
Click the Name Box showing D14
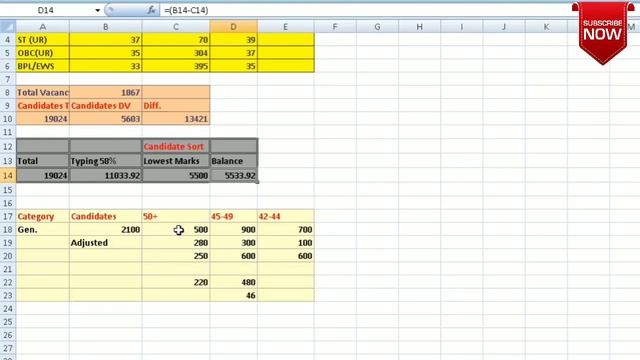pyautogui.click(x=46, y=10)
